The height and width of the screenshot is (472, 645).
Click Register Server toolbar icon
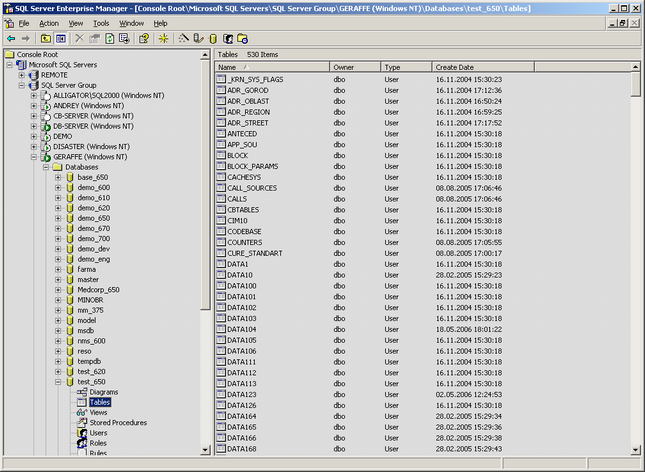[x=198, y=39]
